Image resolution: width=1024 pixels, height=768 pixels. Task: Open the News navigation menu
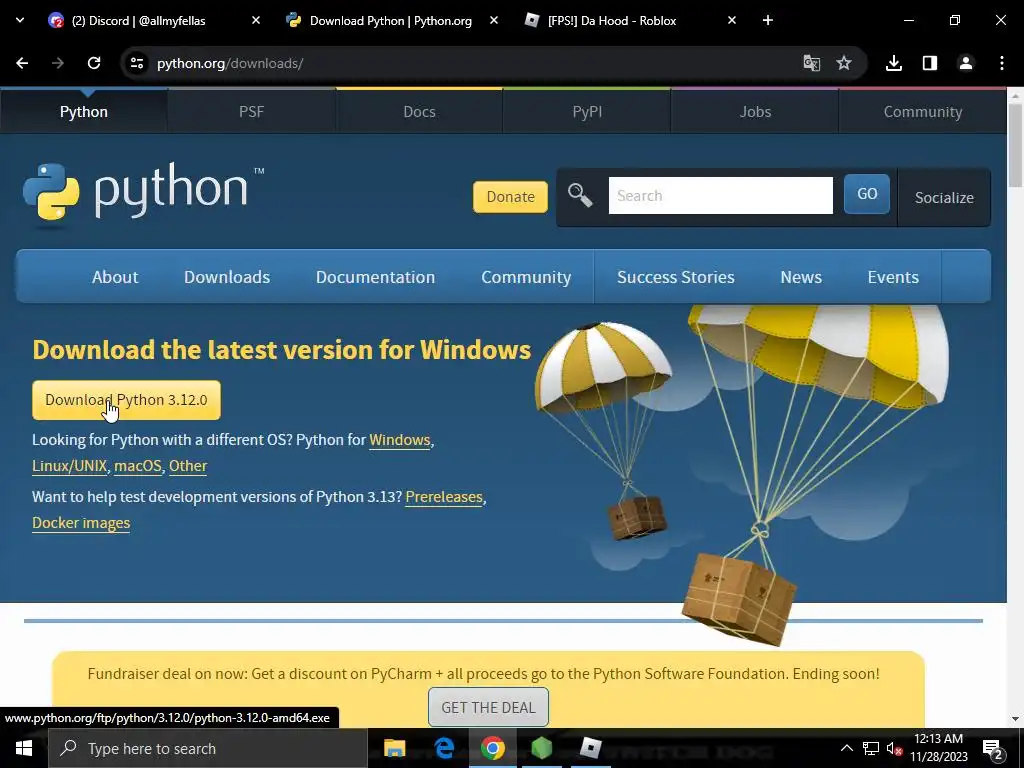[801, 277]
